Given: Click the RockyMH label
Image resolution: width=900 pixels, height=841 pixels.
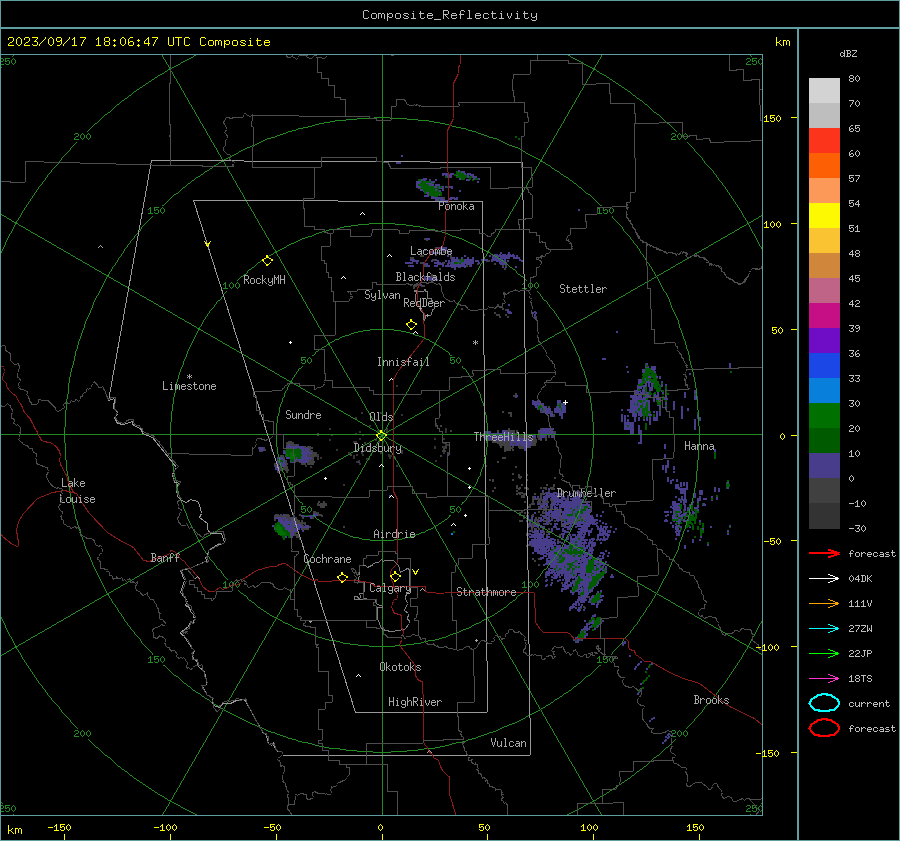Looking at the screenshot, I should click(264, 280).
